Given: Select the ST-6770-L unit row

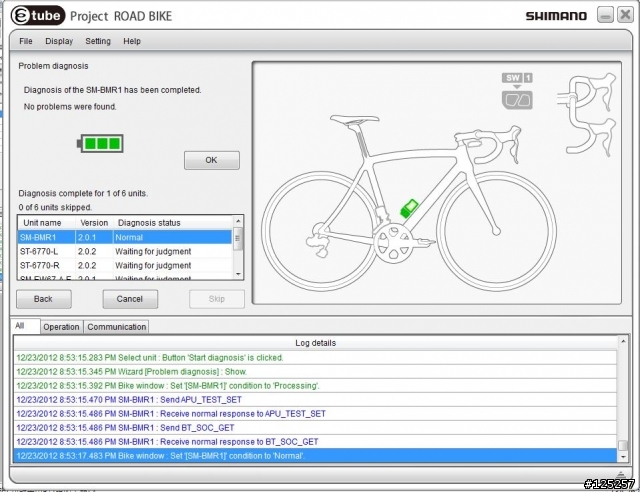Looking at the screenshot, I should click(124, 252).
